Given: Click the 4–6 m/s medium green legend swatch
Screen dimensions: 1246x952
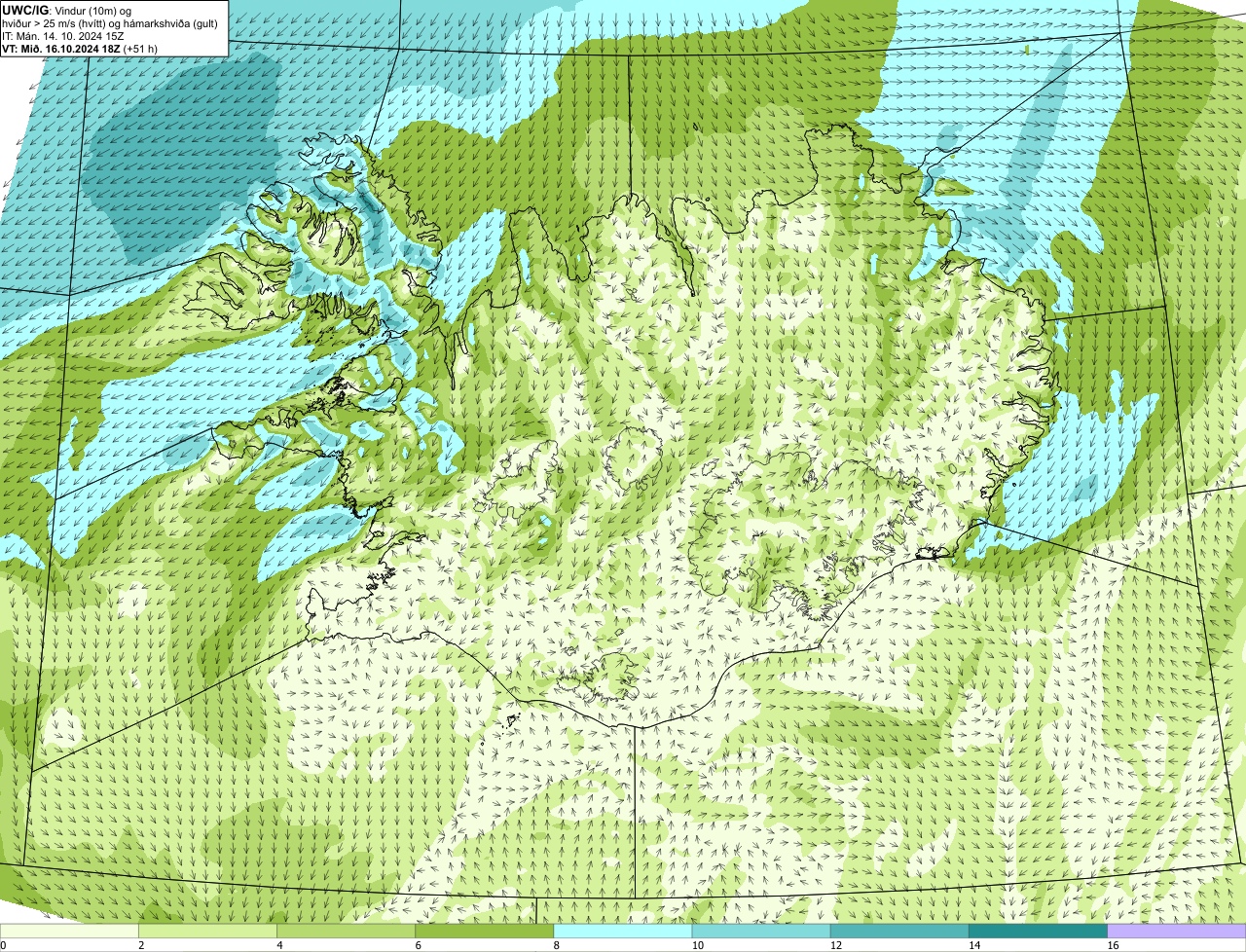Looking at the screenshot, I should pos(347,932).
